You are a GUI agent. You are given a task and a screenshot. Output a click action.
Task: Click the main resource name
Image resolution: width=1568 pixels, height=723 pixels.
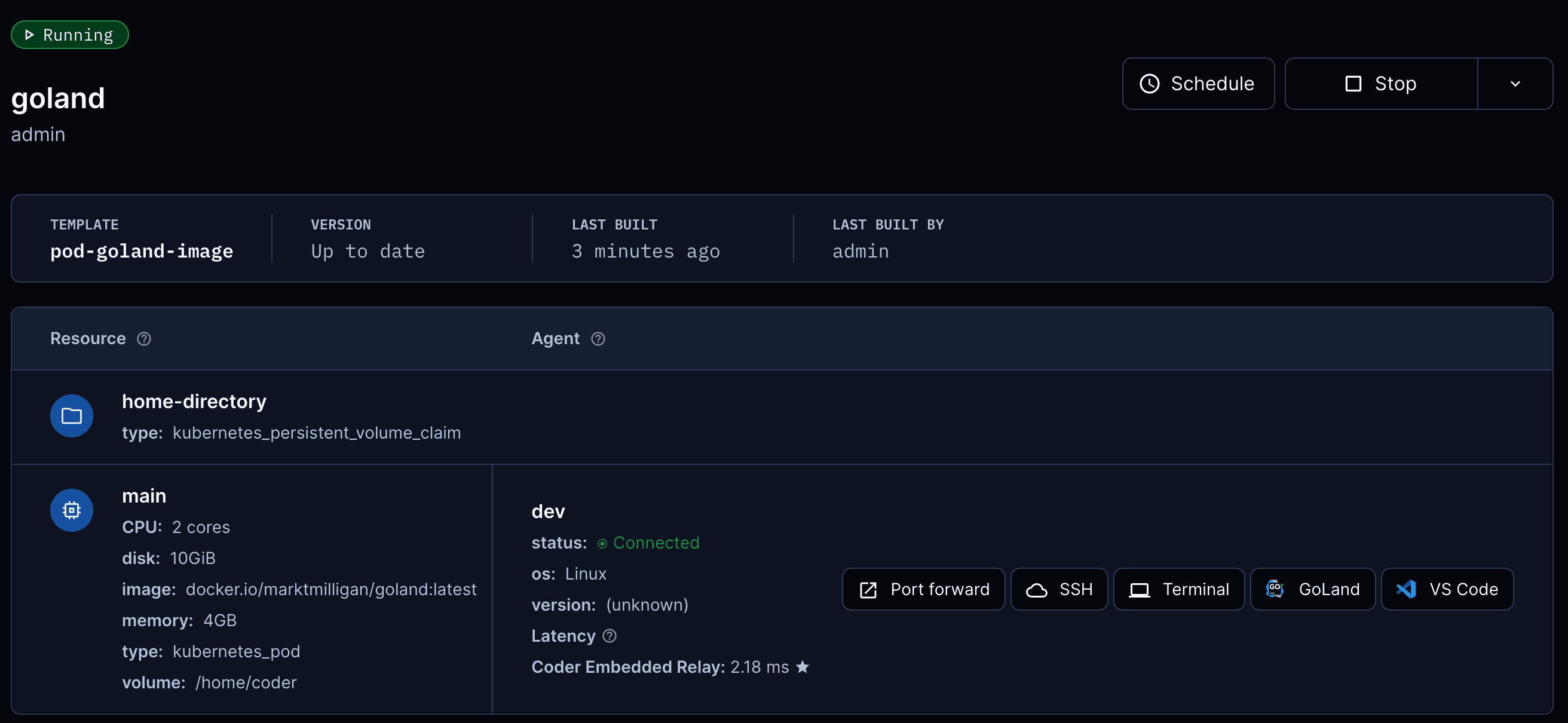coord(143,496)
